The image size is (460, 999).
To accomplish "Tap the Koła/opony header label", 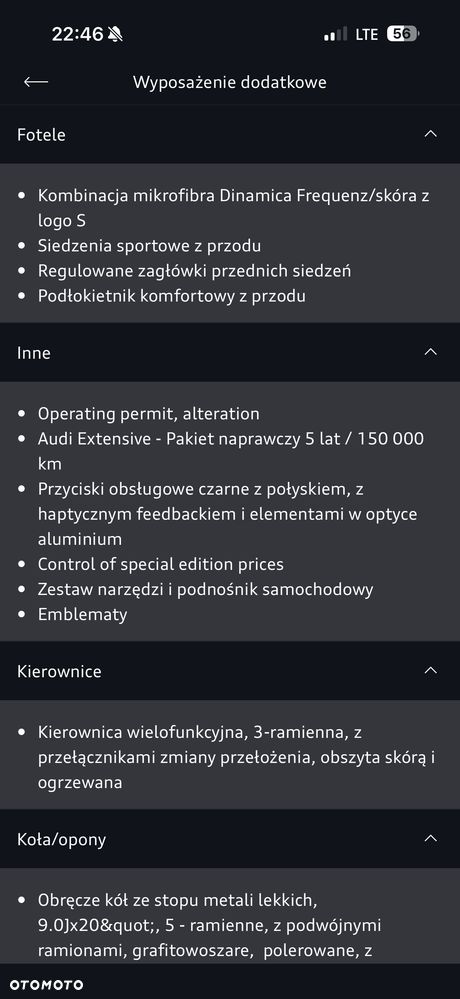I will point(62,840).
